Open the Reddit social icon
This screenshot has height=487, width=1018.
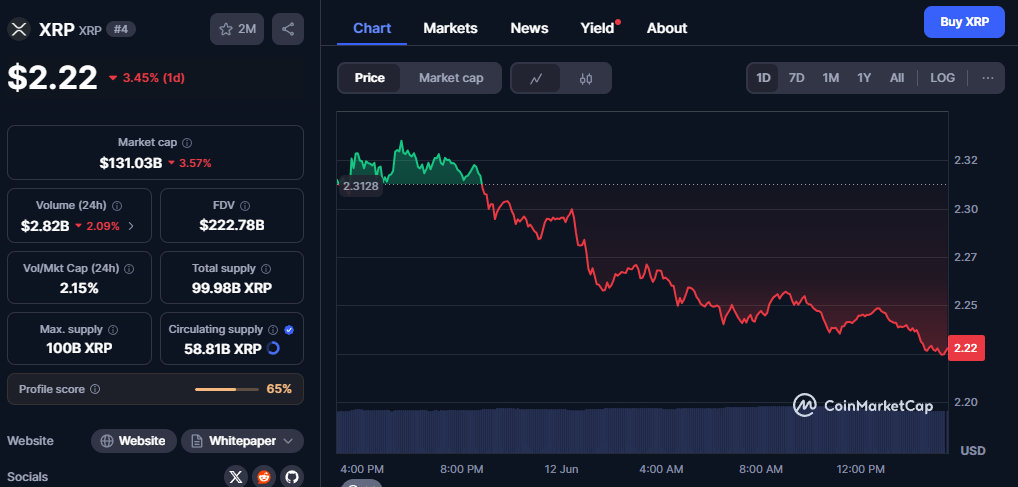point(264,477)
